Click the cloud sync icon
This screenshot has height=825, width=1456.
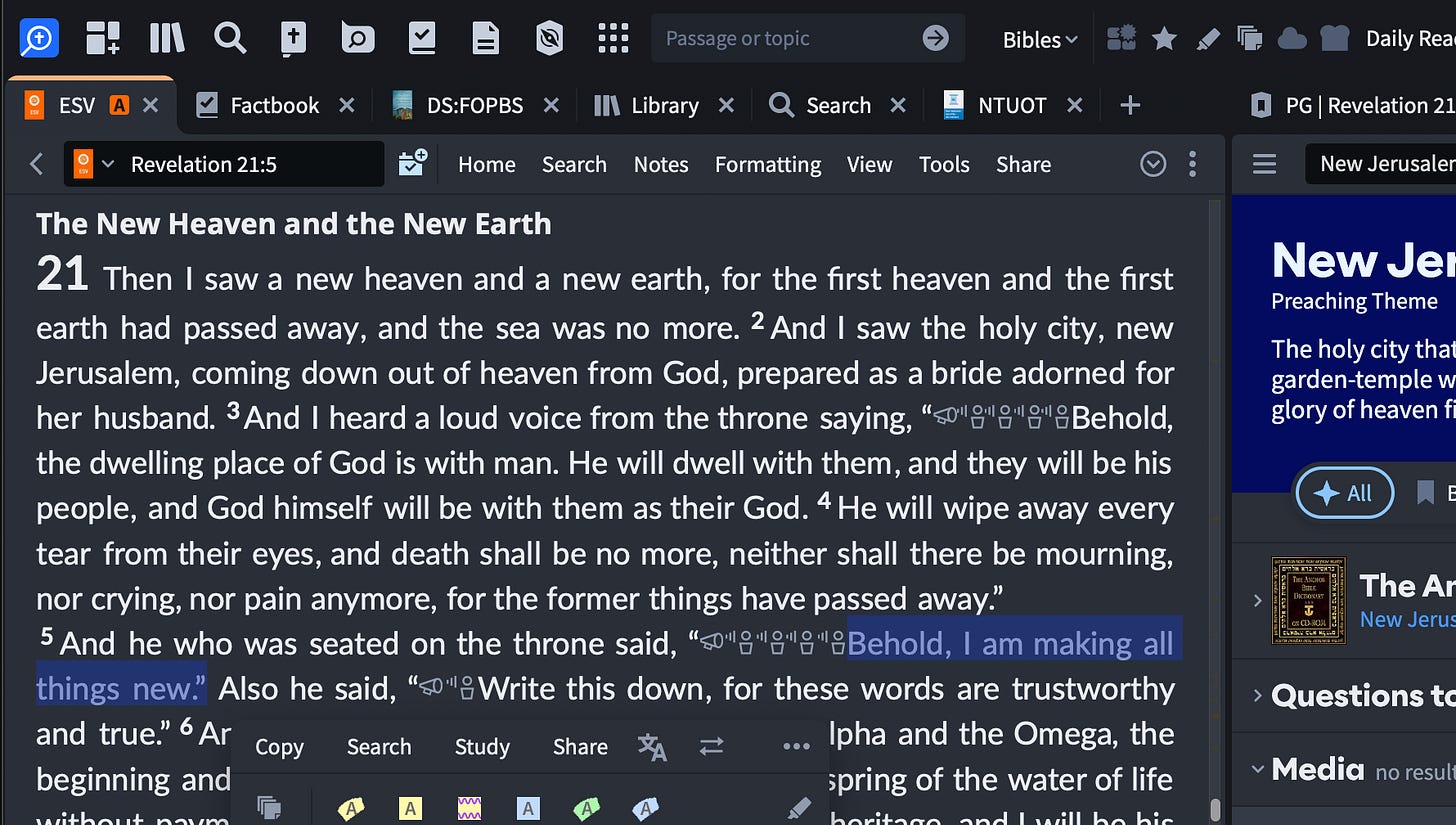pos(1292,38)
